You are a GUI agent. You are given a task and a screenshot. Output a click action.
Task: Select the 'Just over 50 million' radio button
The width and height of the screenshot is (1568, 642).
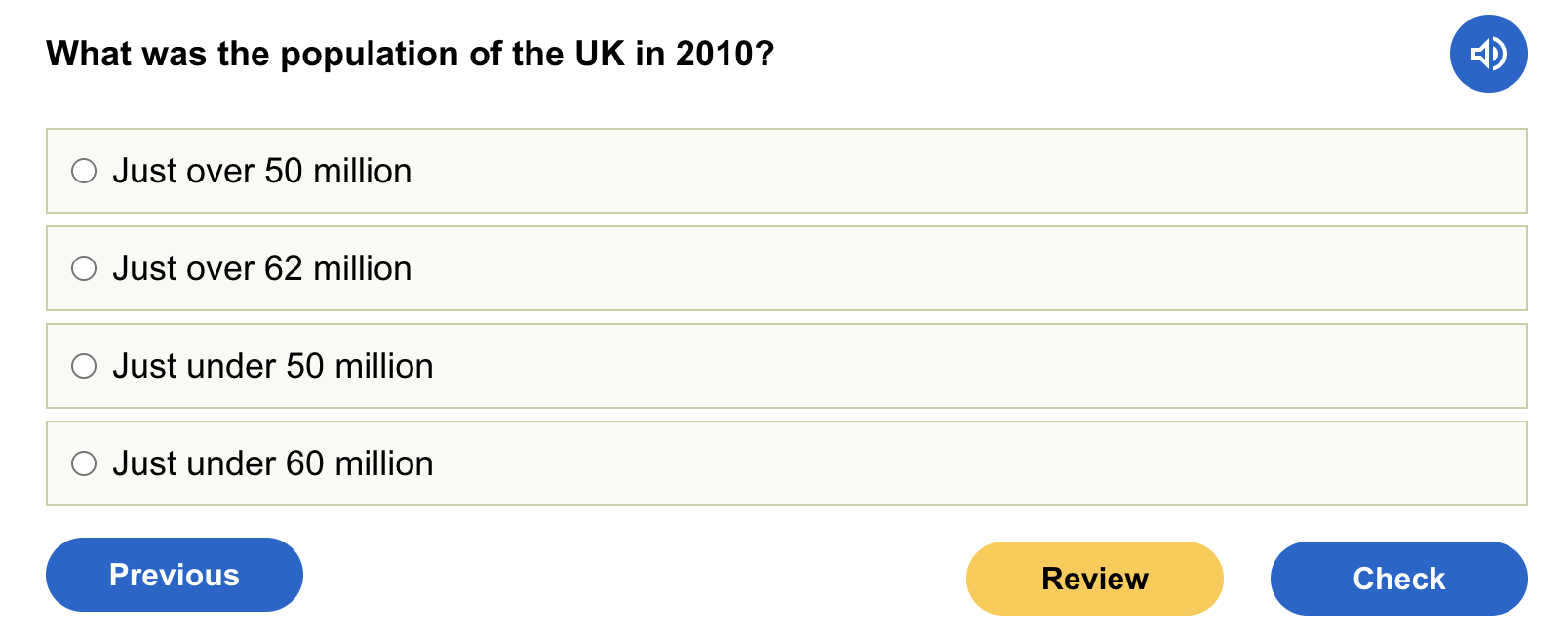tap(84, 172)
